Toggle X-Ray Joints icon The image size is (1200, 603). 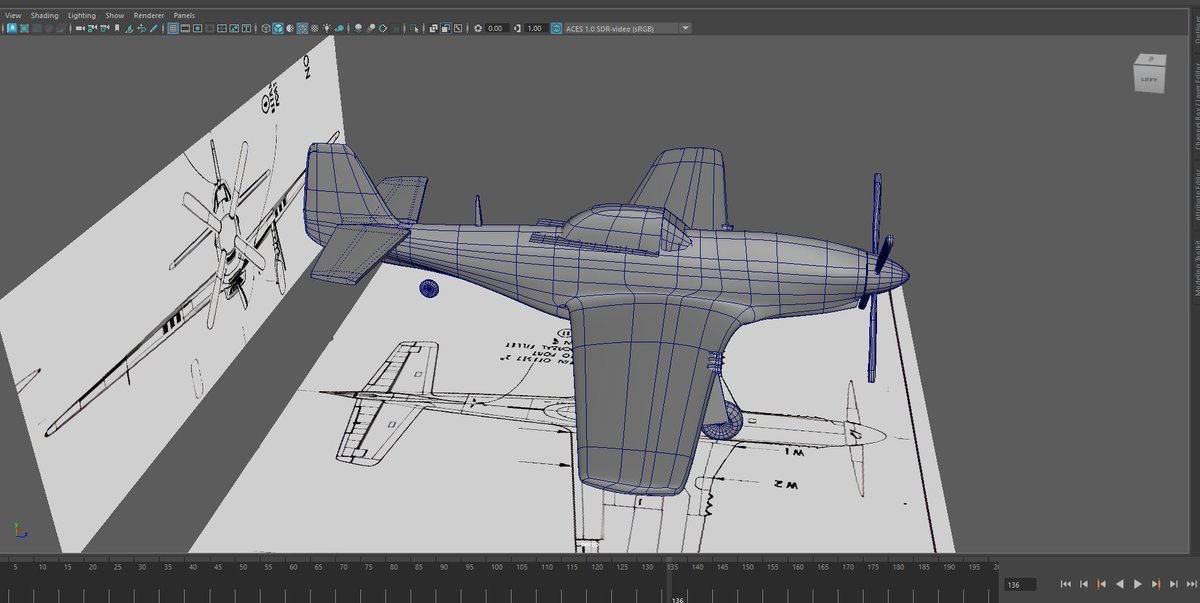point(457,28)
